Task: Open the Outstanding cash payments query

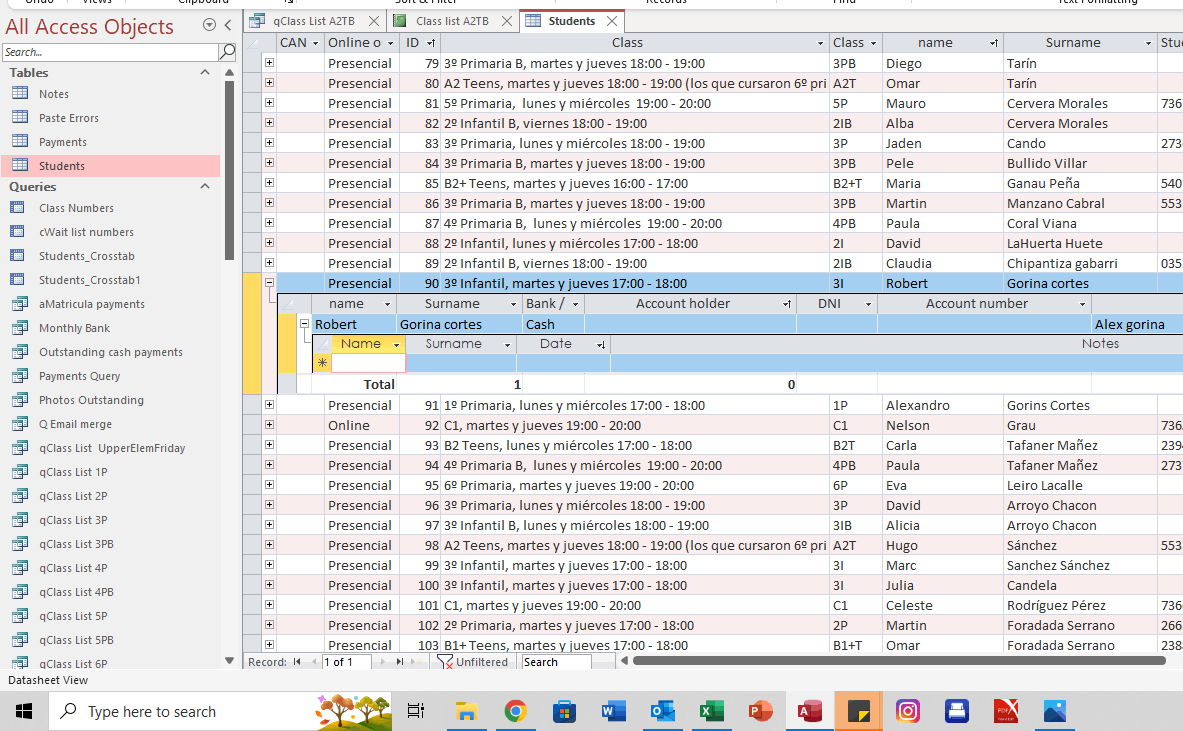Action: tap(111, 352)
